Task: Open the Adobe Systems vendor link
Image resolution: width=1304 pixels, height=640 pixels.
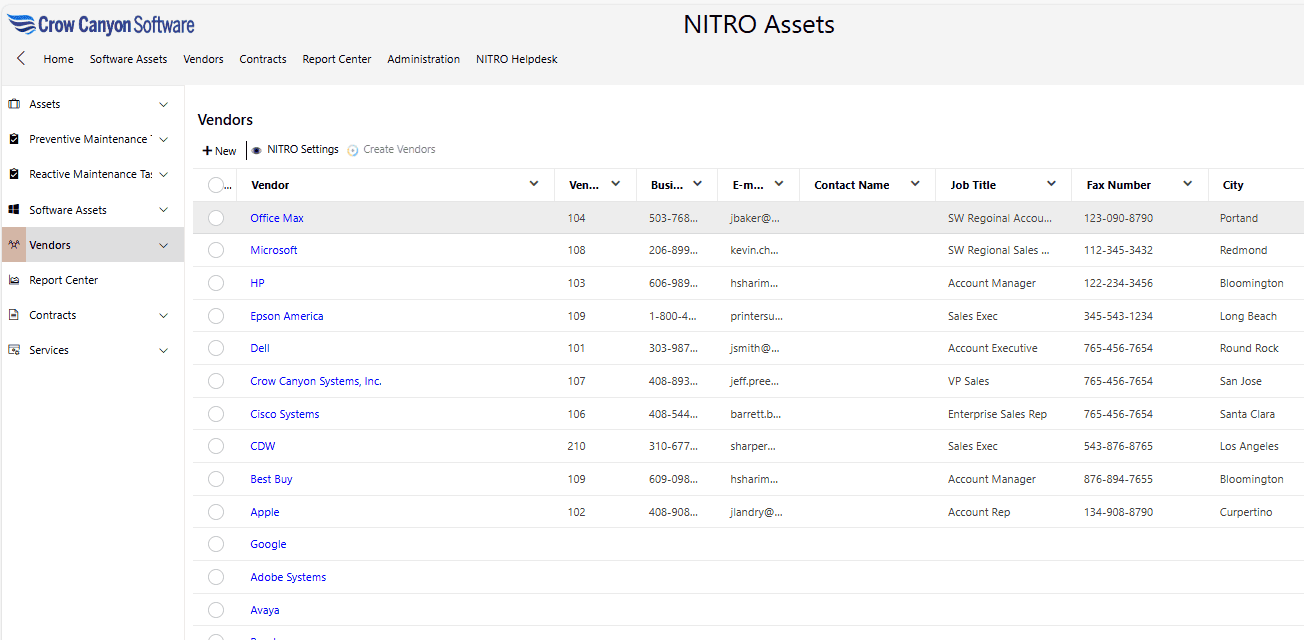Action: pyautogui.click(x=288, y=577)
